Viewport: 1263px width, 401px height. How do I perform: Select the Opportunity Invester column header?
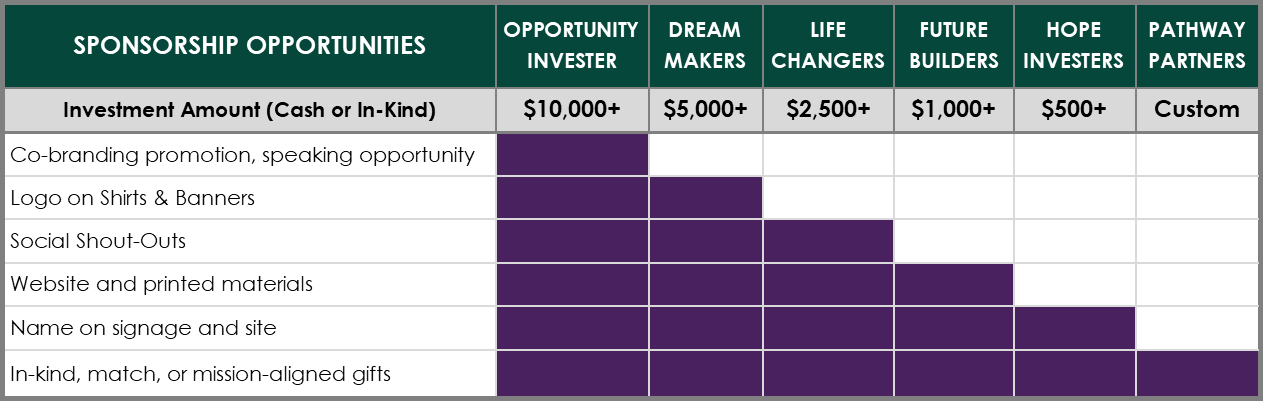[x=572, y=46]
